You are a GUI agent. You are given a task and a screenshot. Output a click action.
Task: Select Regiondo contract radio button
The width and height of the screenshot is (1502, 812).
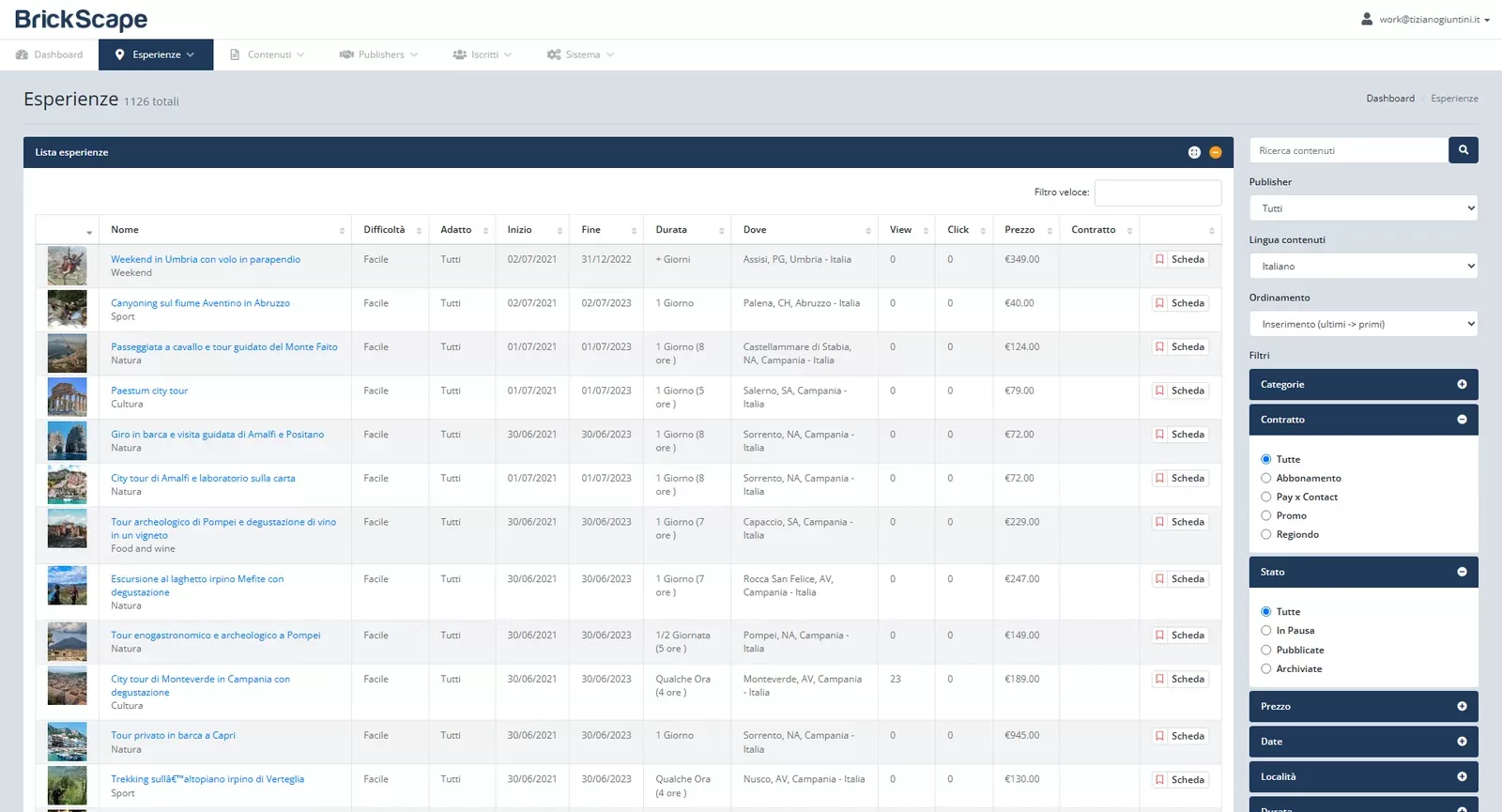(1266, 534)
